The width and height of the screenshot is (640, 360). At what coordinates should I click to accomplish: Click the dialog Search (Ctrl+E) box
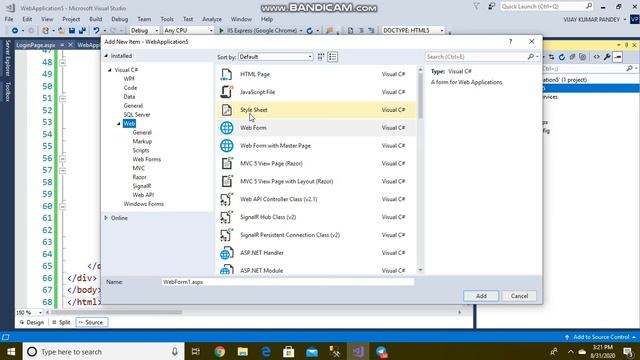pyautogui.click(x=476, y=57)
